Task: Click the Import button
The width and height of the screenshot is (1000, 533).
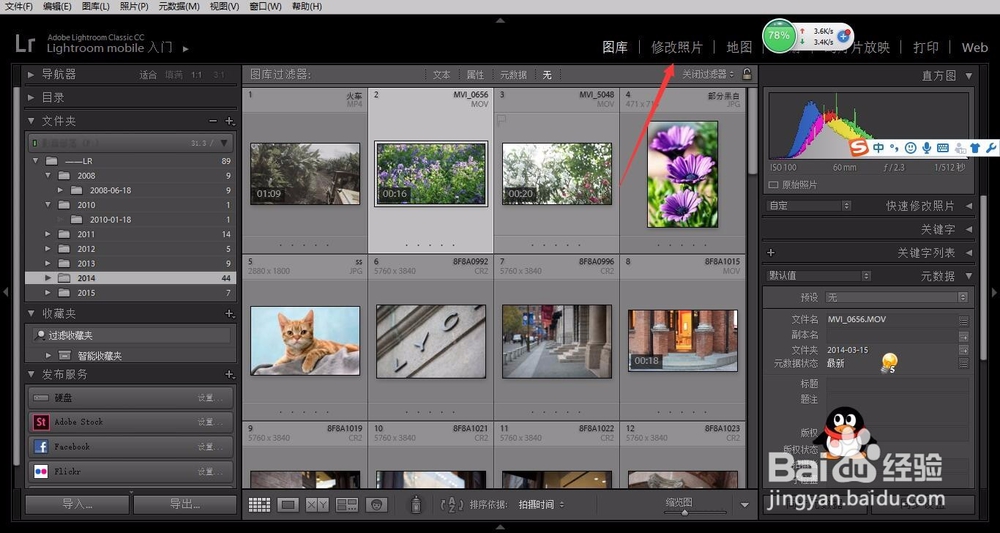Action: 77,504
